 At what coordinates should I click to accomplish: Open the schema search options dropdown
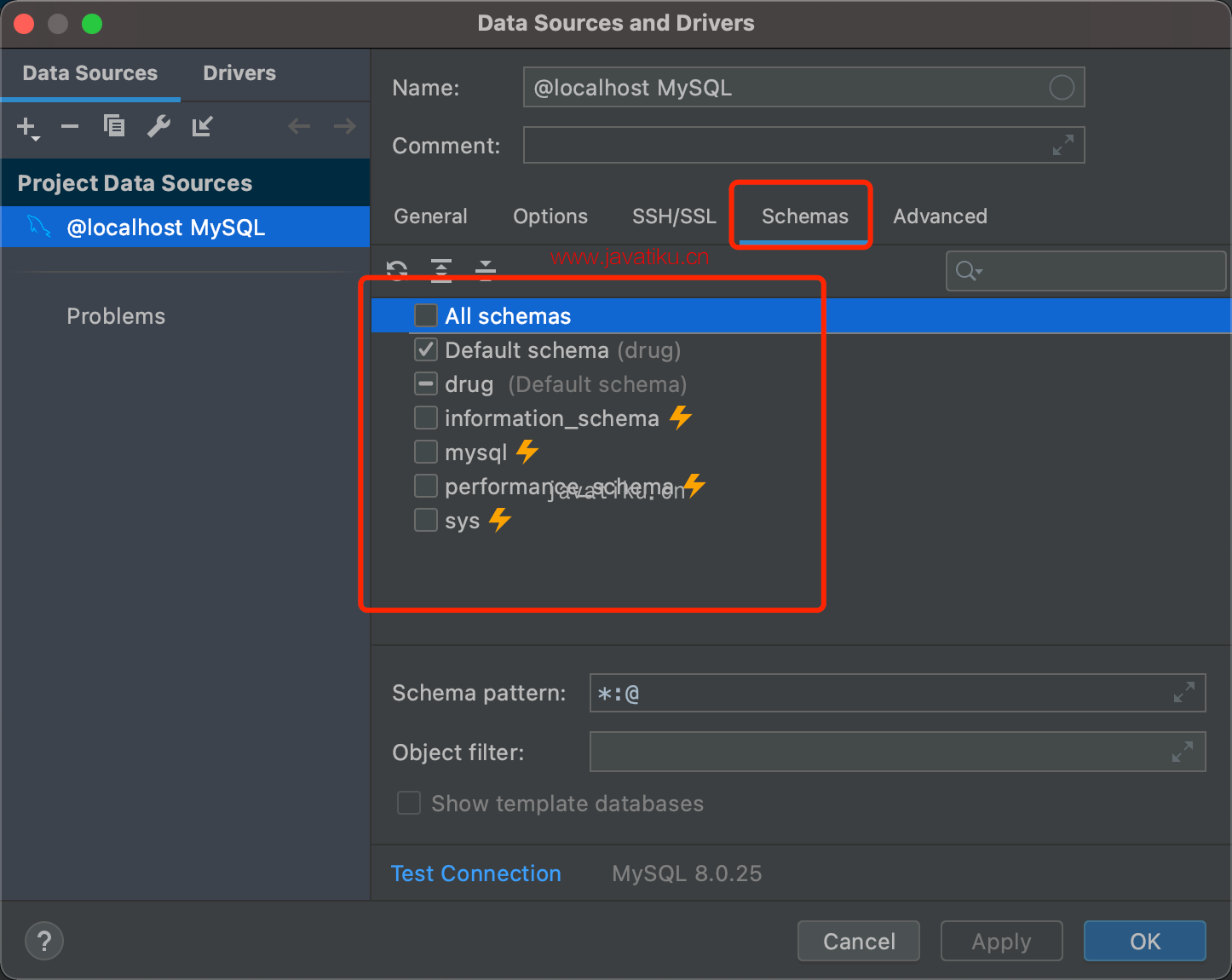969,272
